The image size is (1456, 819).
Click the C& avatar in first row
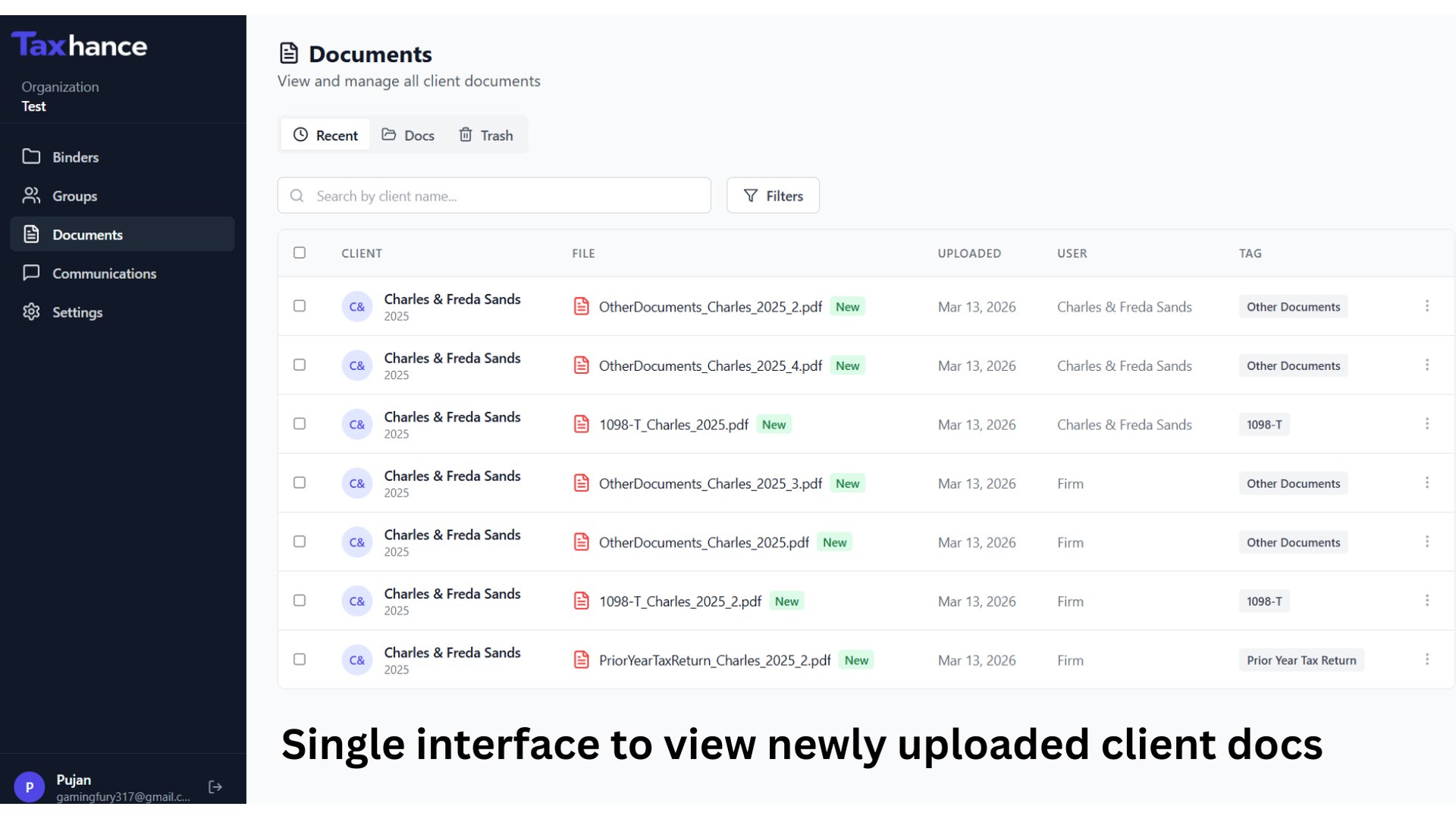coord(356,306)
